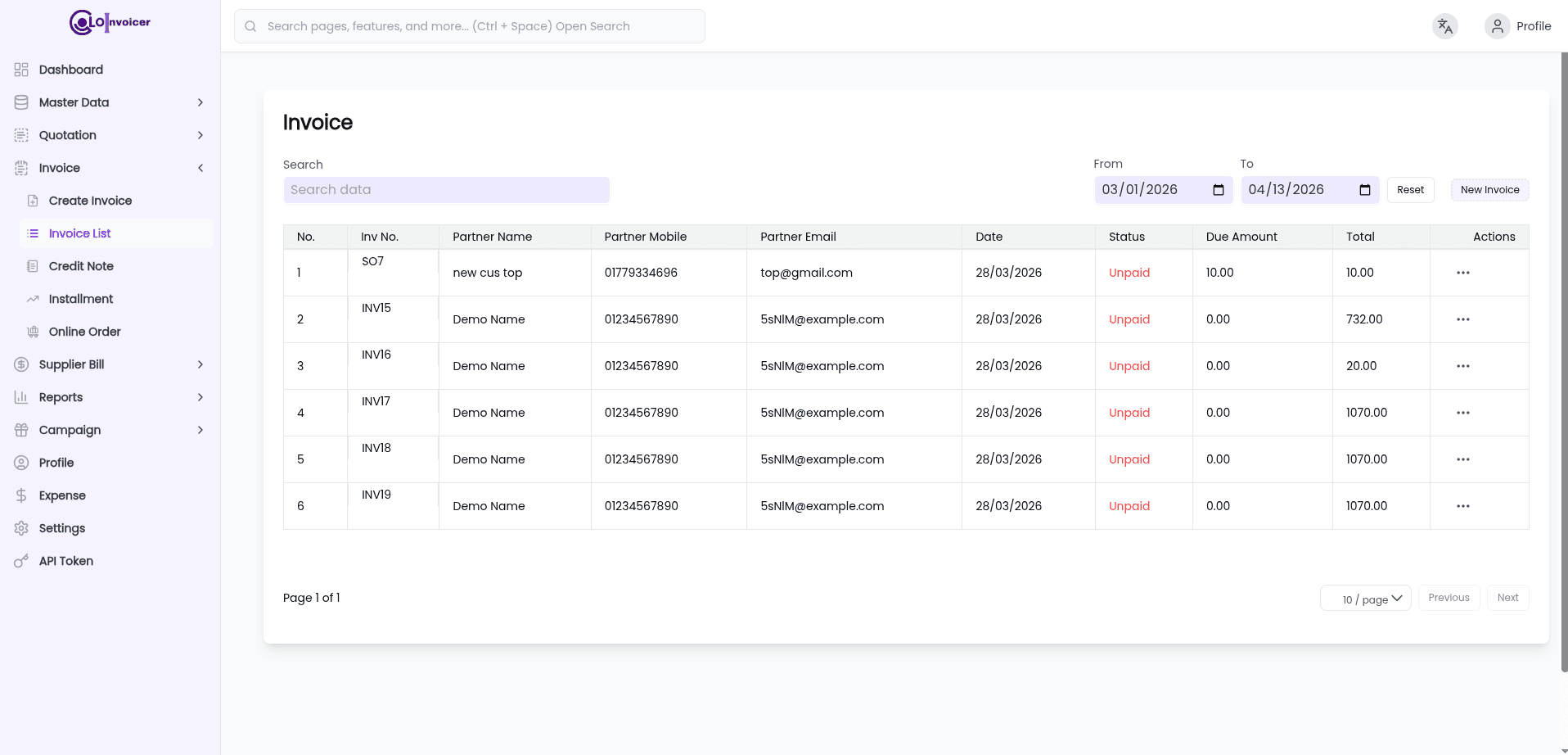Click calendar icon in From date
Viewport: 1568px width, 755px height.
tap(1218, 190)
